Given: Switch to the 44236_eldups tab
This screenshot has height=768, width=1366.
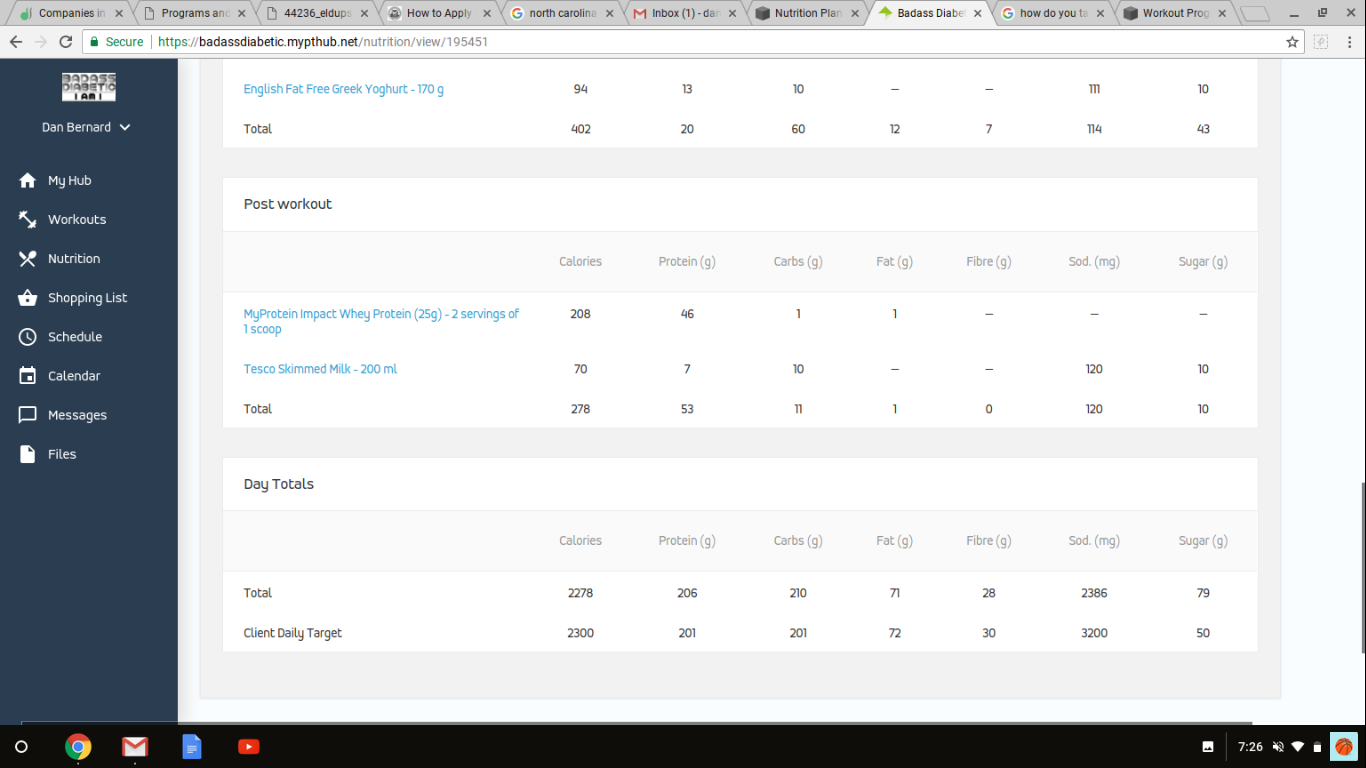Looking at the screenshot, I should [x=317, y=14].
